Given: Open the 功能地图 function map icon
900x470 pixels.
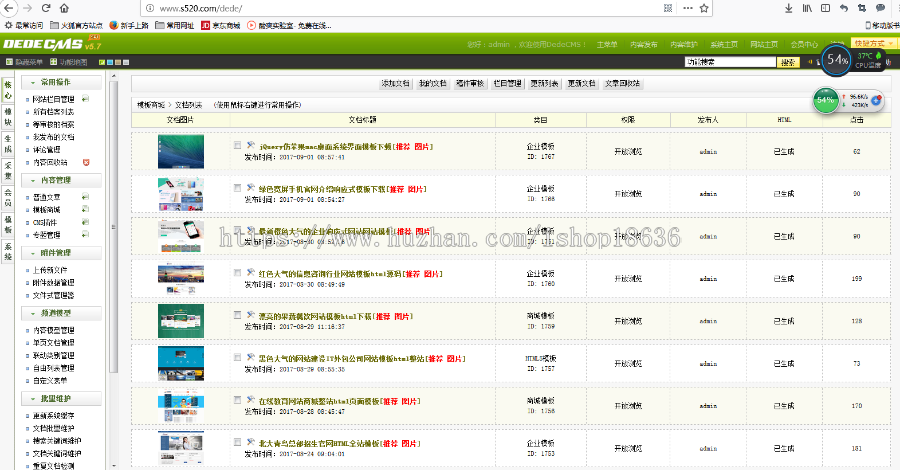Looking at the screenshot, I should coord(53,62).
